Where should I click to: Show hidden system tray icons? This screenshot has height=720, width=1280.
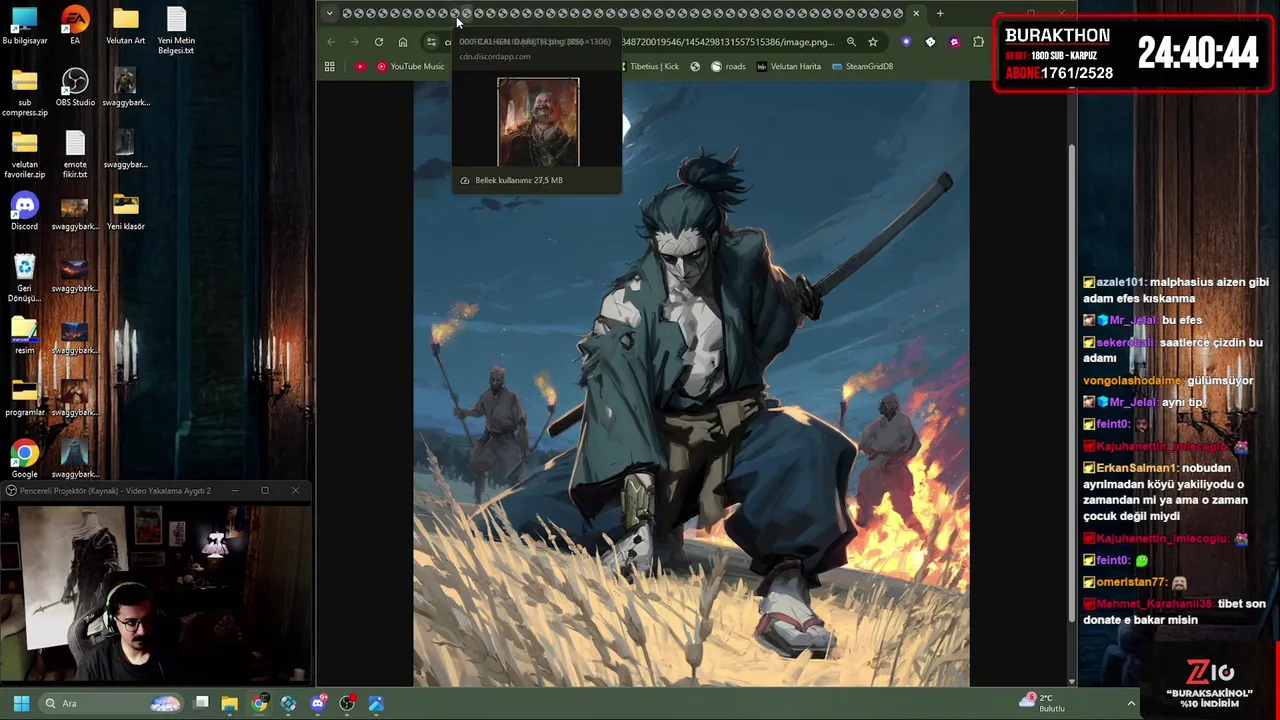point(1131,703)
